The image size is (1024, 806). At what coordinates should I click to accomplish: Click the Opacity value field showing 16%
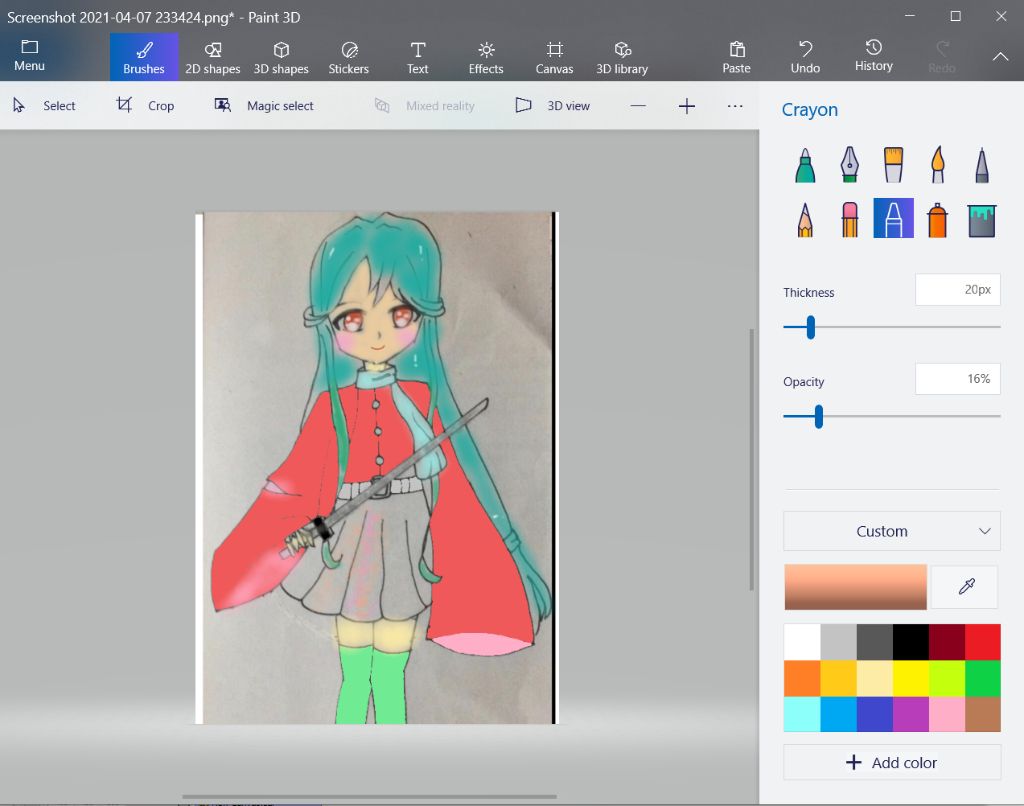[957, 379]
